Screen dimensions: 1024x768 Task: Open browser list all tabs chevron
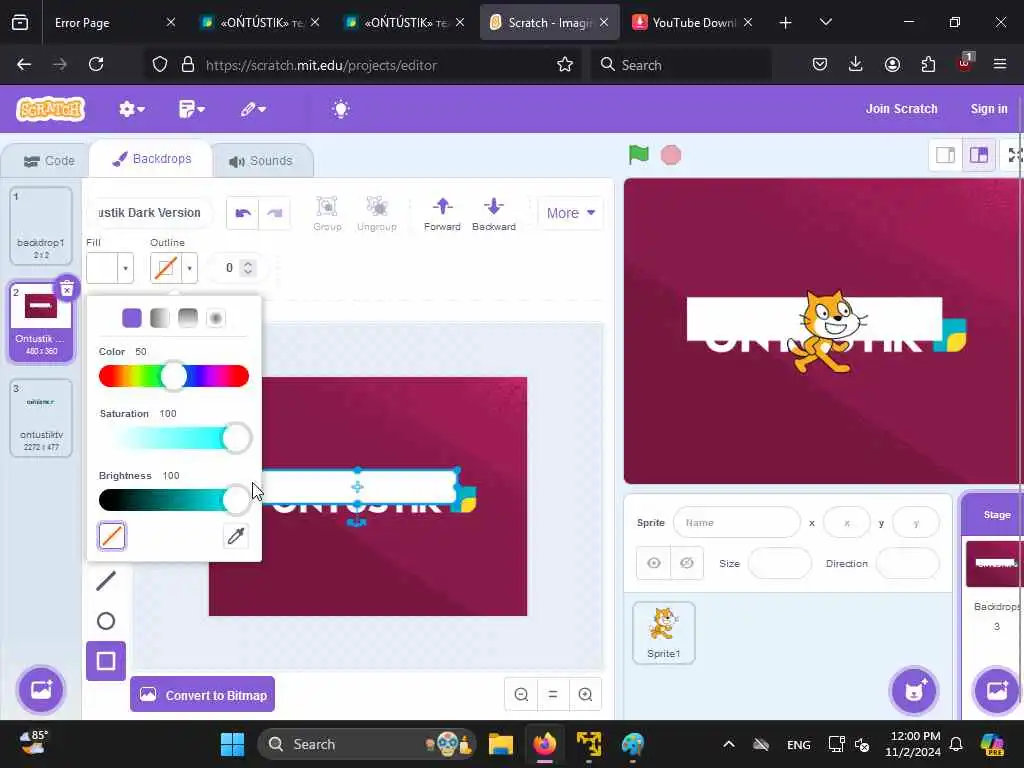click(x=825, y=22)
